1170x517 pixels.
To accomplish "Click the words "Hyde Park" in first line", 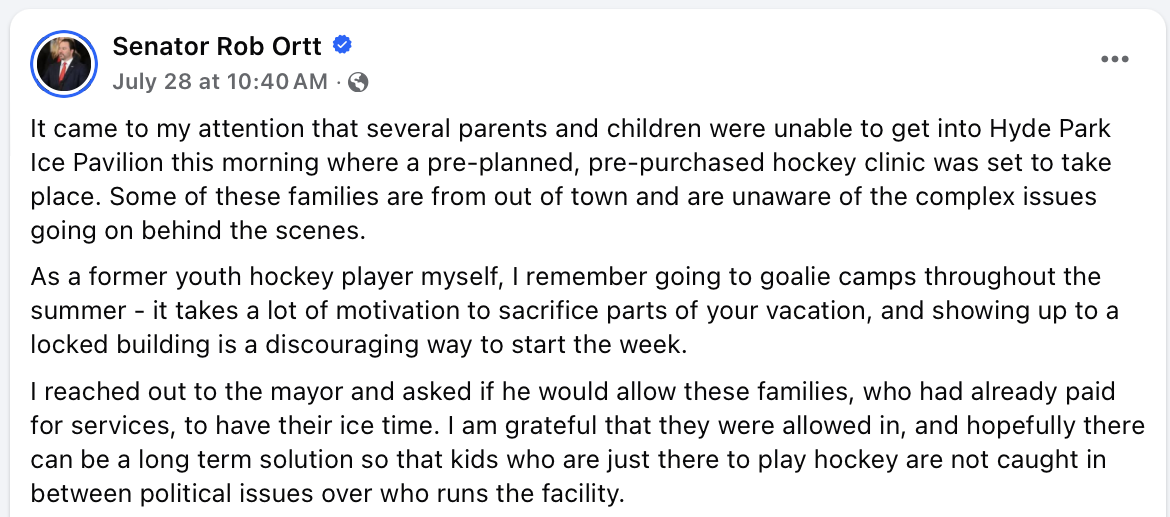I will click(x=1051, y=128).
